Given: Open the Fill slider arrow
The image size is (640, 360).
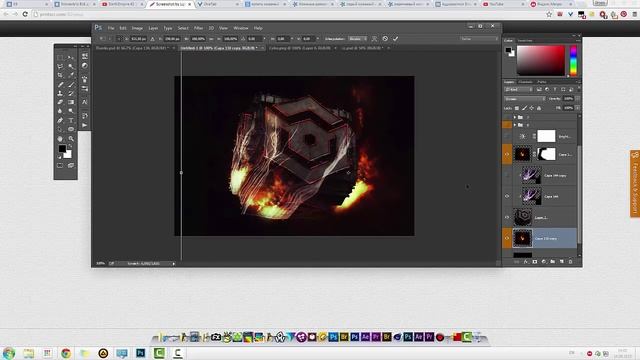Looking at the screenshot, I should point(578,108).
